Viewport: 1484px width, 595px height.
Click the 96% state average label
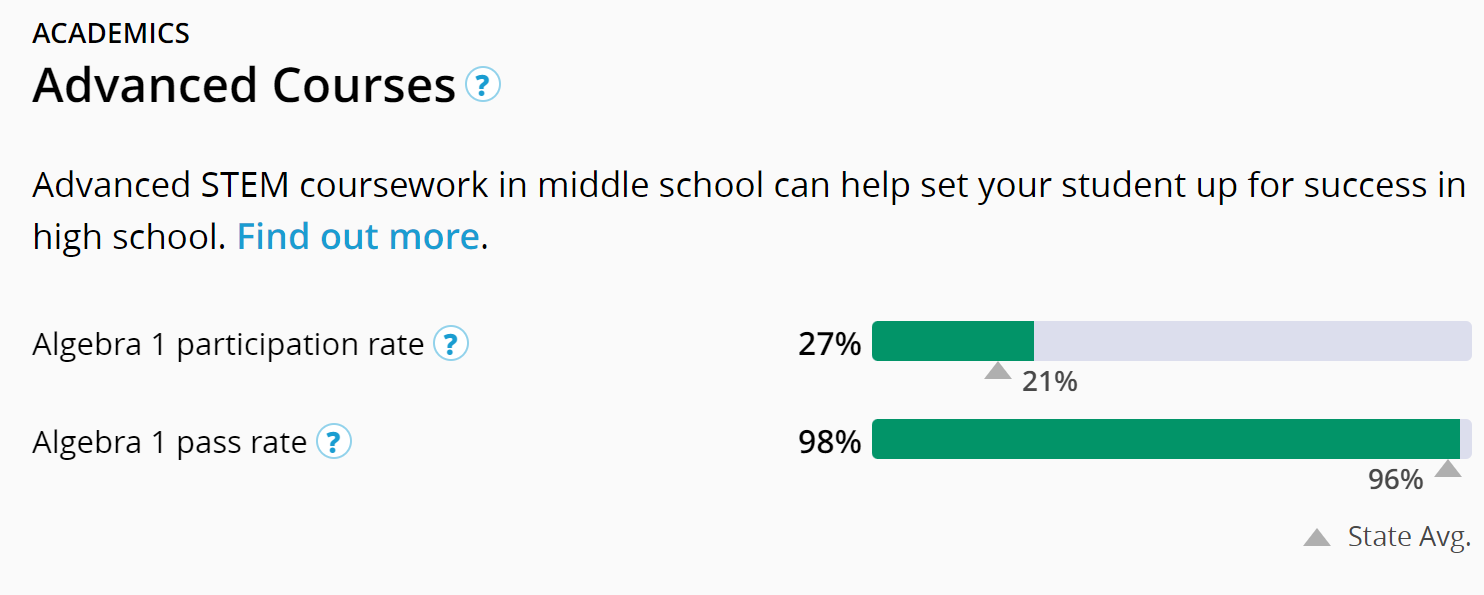[x=1395, y=480]
